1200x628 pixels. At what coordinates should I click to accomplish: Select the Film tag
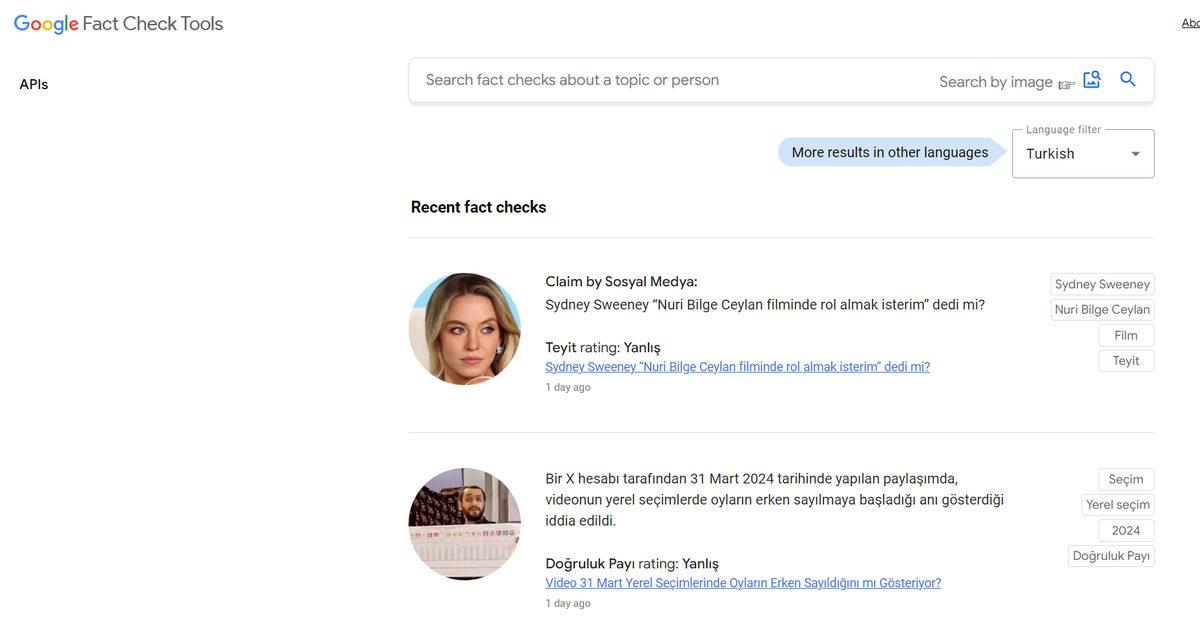[x=1126, y=336]
